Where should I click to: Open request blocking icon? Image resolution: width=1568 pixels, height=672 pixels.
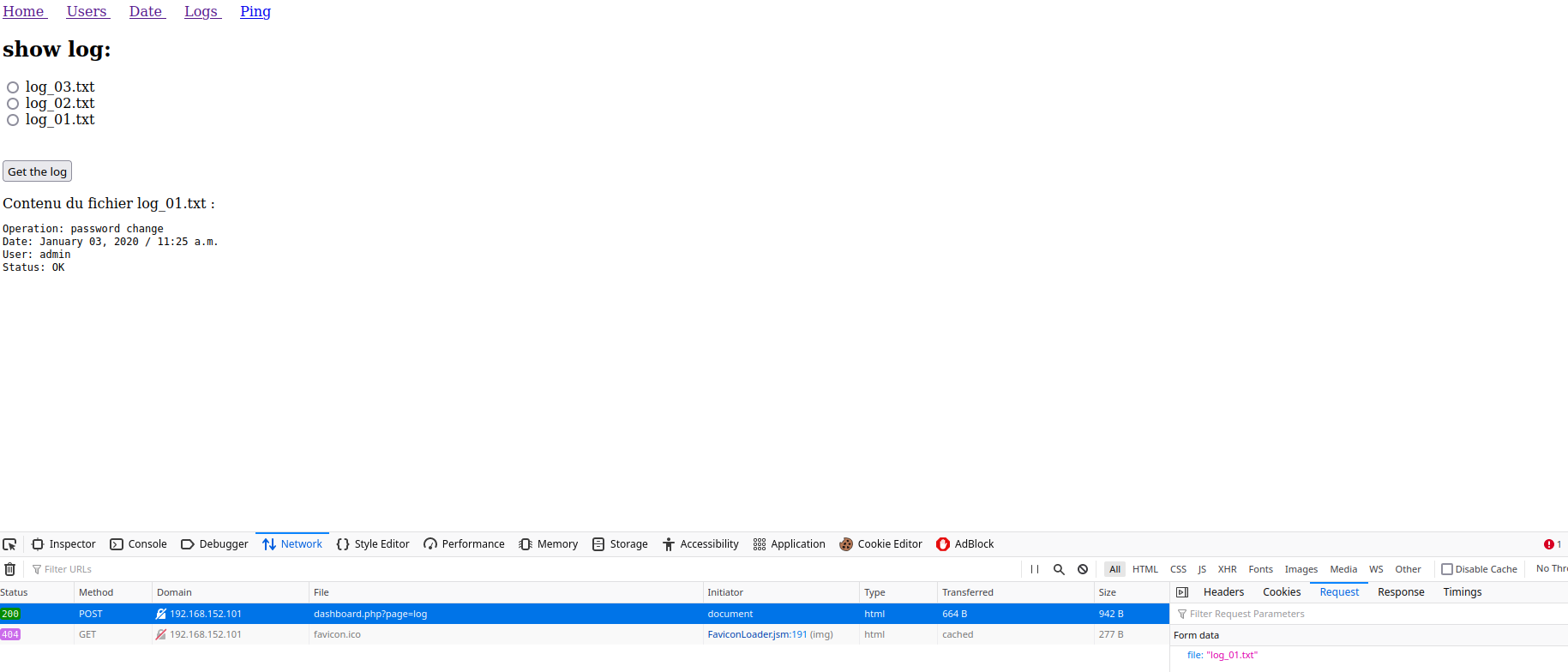[x=1083, y=569]
